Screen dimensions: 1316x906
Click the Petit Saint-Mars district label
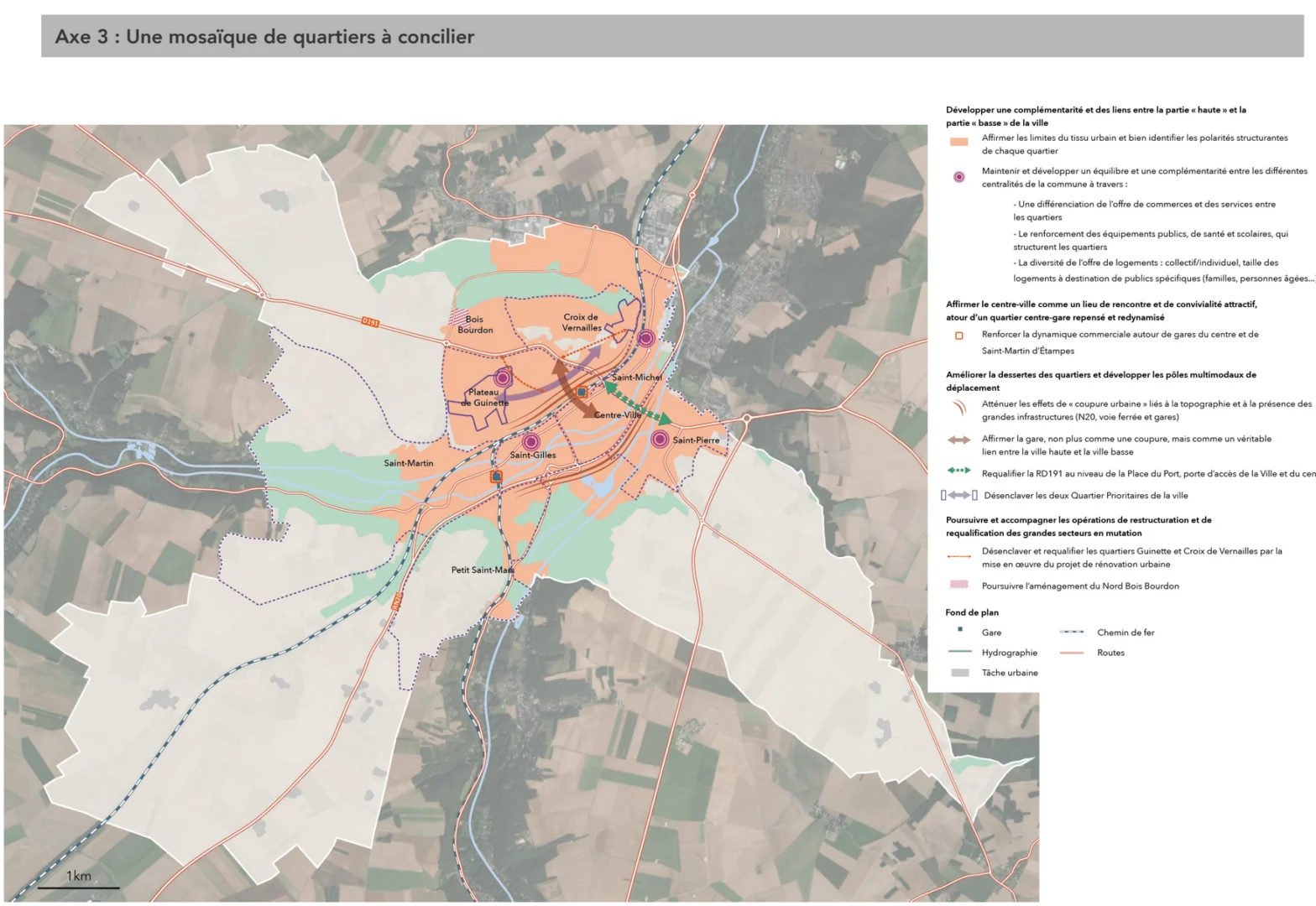[483, 570]
